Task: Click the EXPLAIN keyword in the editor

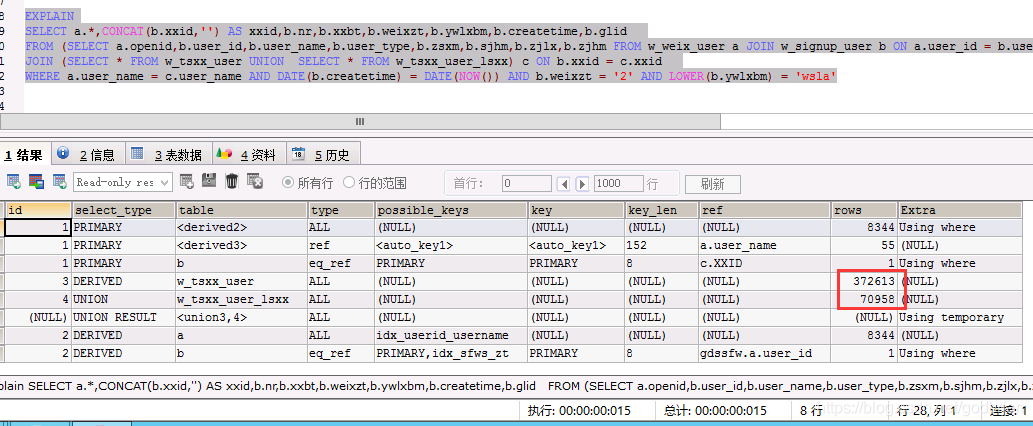Action: click(x=49, y=16)
